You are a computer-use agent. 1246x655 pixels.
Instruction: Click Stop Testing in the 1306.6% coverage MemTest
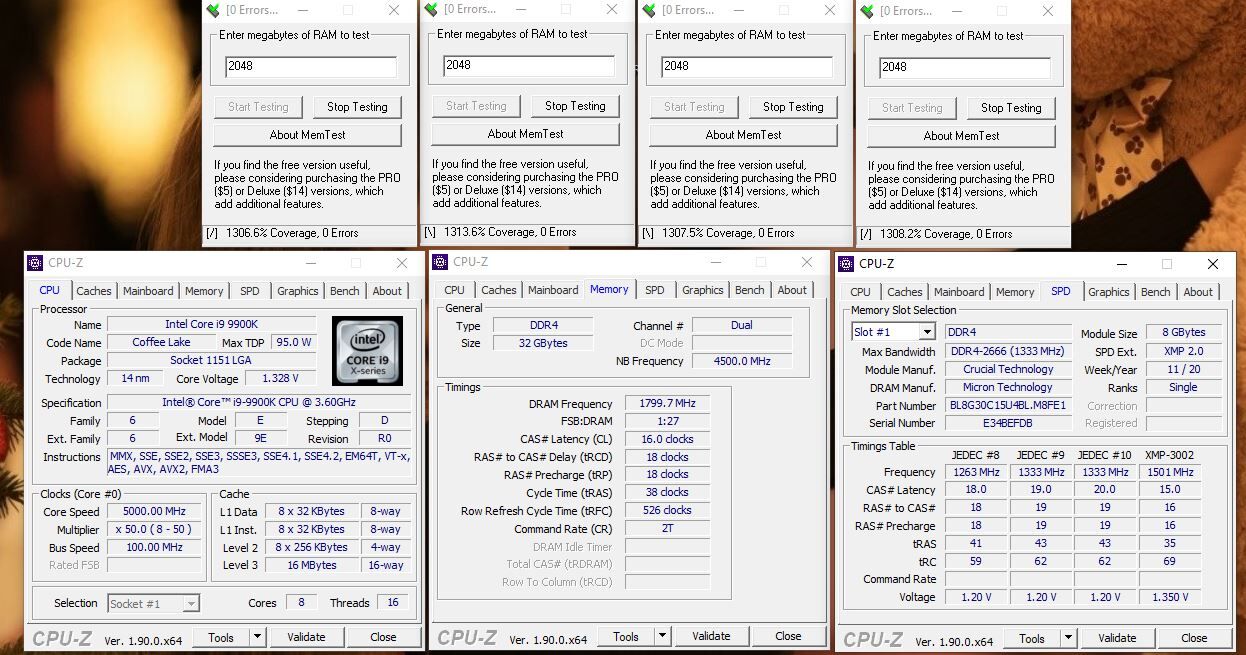[357, 107]
